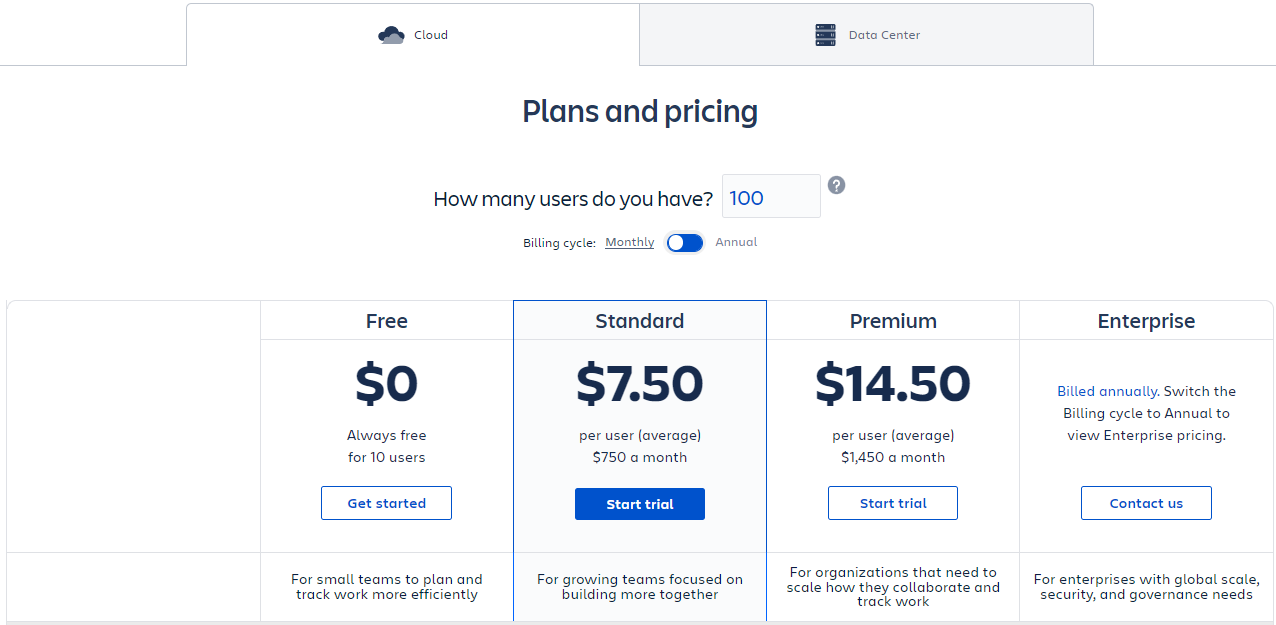This screenshot has height=625, width=1276.
Task: Get started with the Free plan
Action: tap(386, 502)
